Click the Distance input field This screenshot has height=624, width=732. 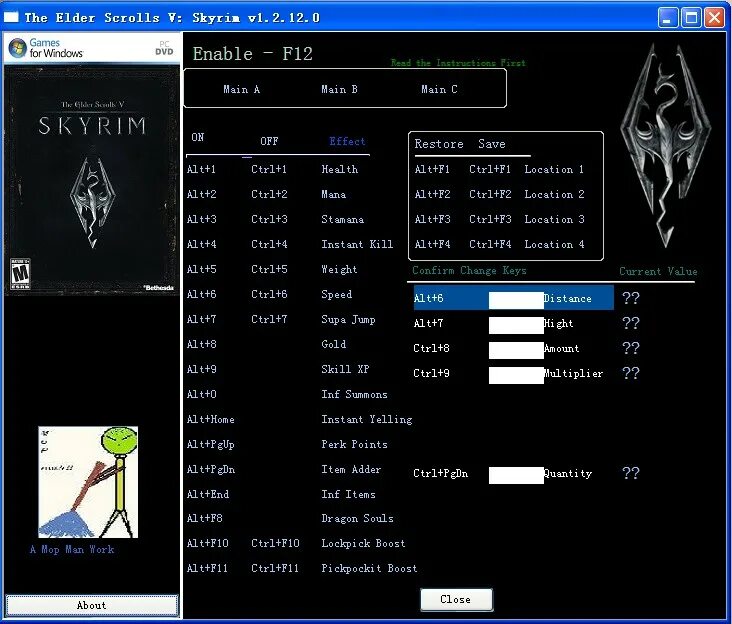[x=516, y=300]
